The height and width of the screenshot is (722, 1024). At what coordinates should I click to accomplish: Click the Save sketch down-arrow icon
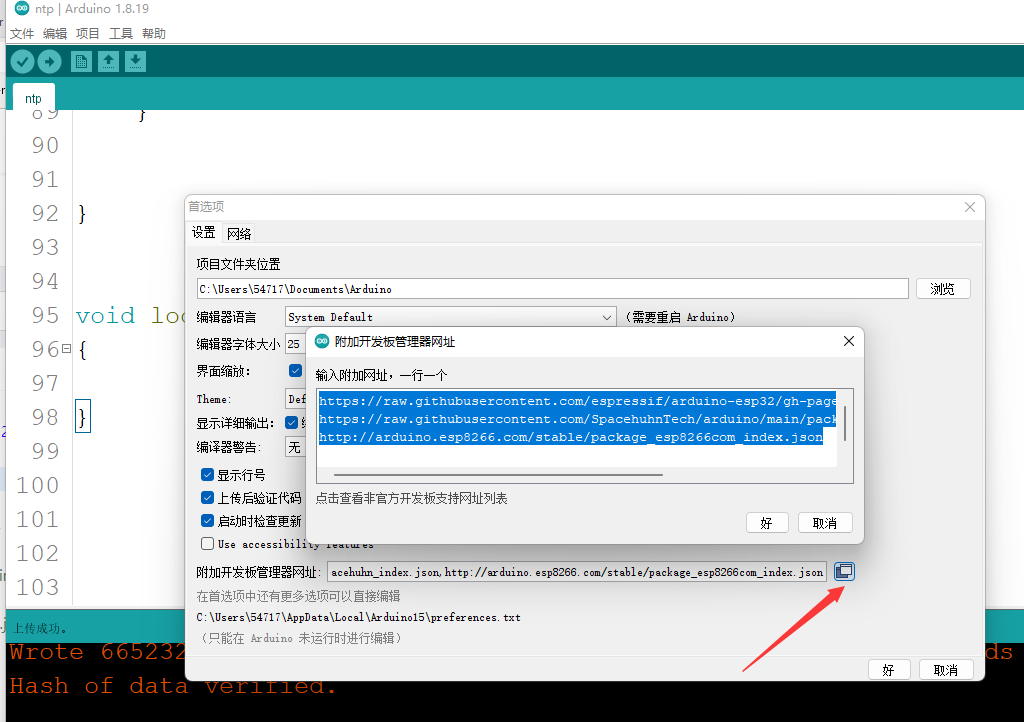point(135,61)
